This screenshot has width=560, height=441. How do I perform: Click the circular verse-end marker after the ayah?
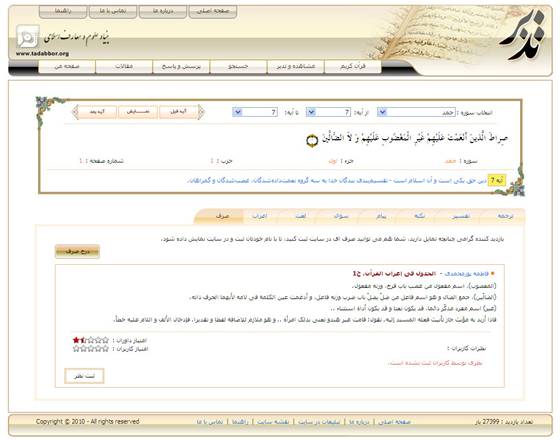tap(312, 141)
